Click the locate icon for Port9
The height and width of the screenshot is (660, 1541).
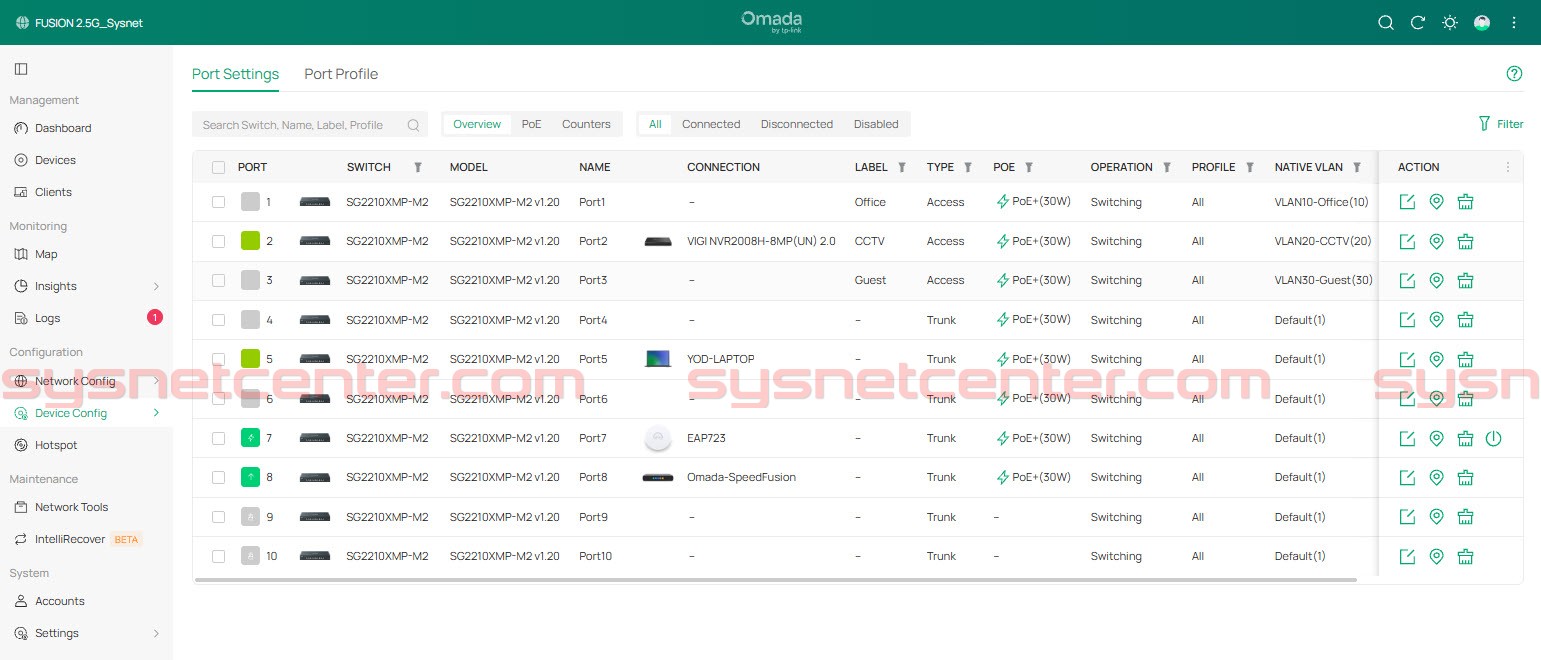[1436, 517]
